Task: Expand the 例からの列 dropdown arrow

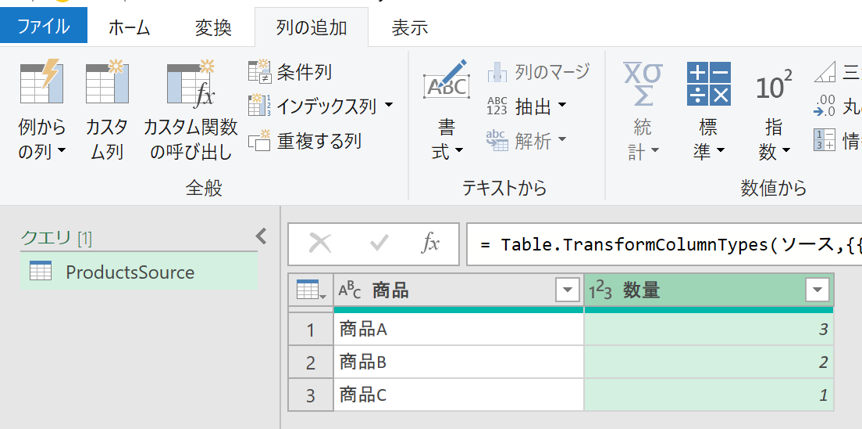Action: 61,150
